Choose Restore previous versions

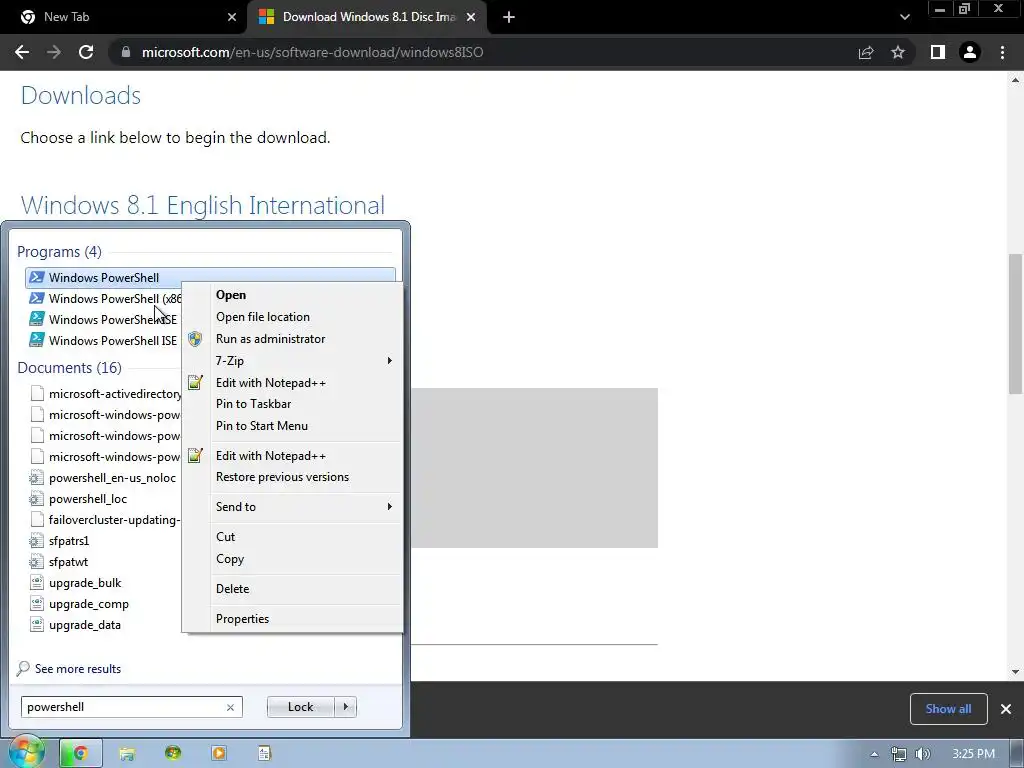pyautogui.click(x=282, y=477)
